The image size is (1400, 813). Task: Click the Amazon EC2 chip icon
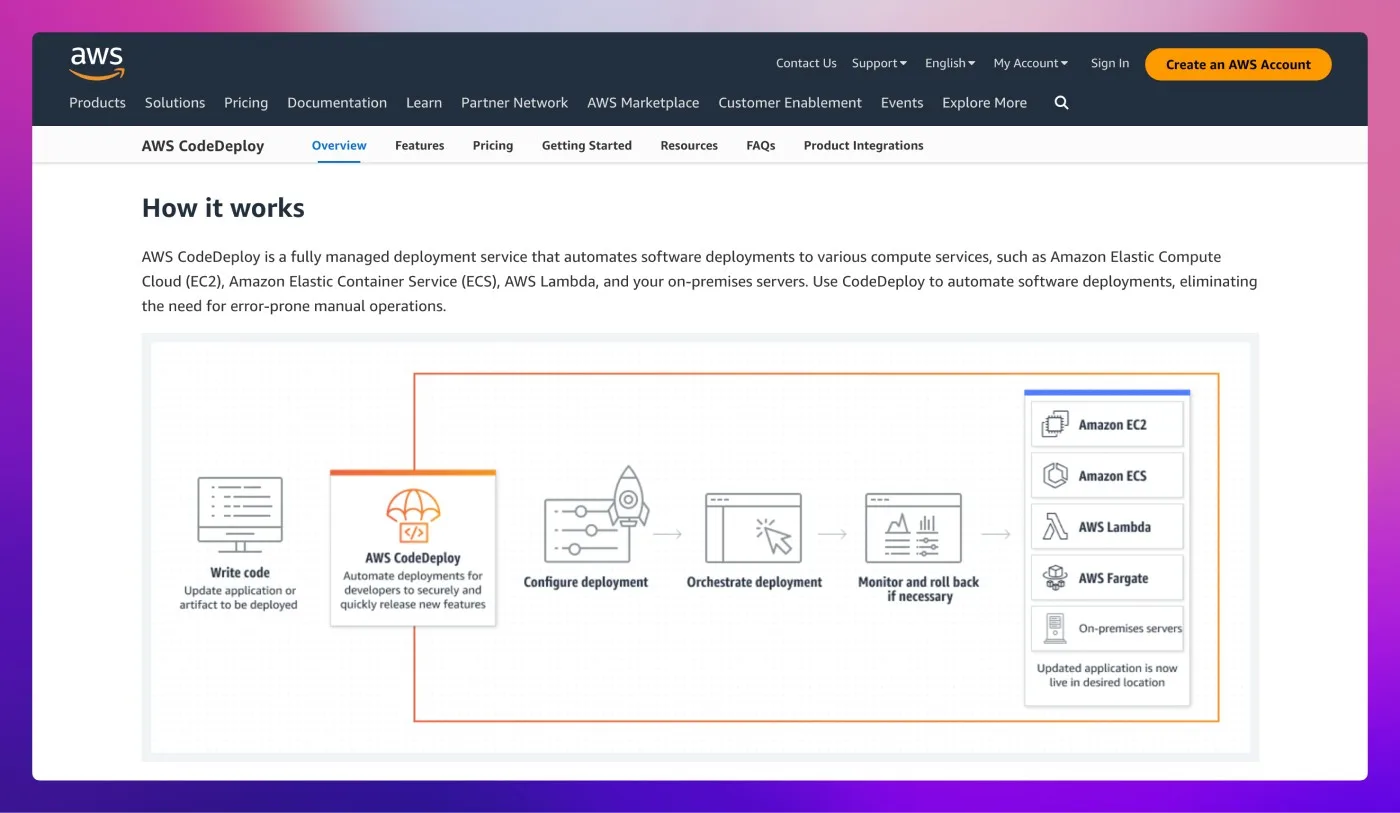click(1055, 425)
